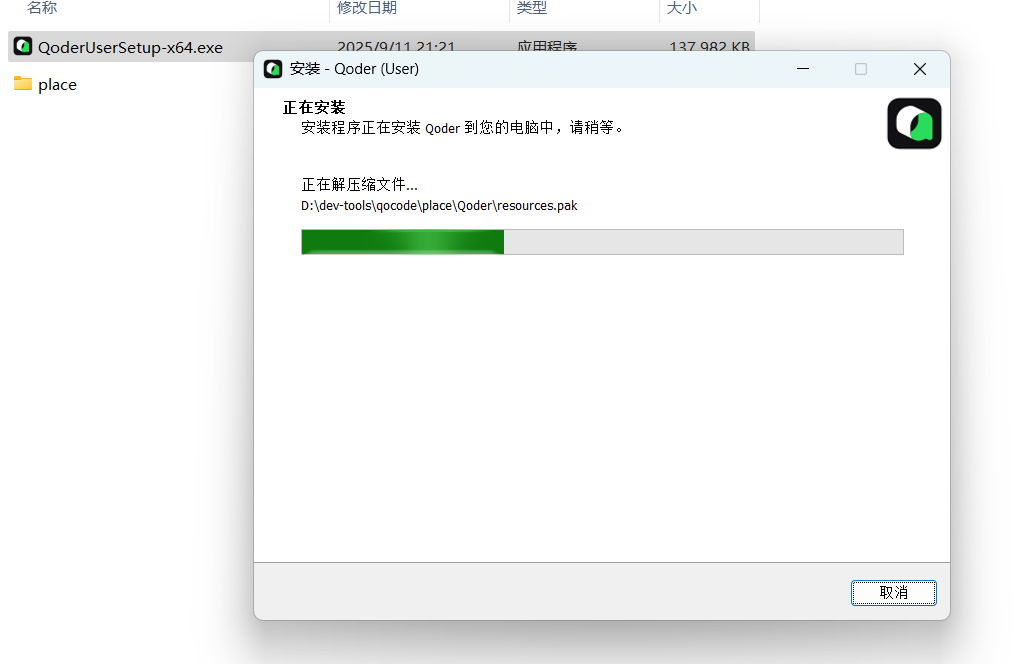Screen dimensions: 1031x664
Task: Minimize the Qoder installer window
Action: click(803, 69)
